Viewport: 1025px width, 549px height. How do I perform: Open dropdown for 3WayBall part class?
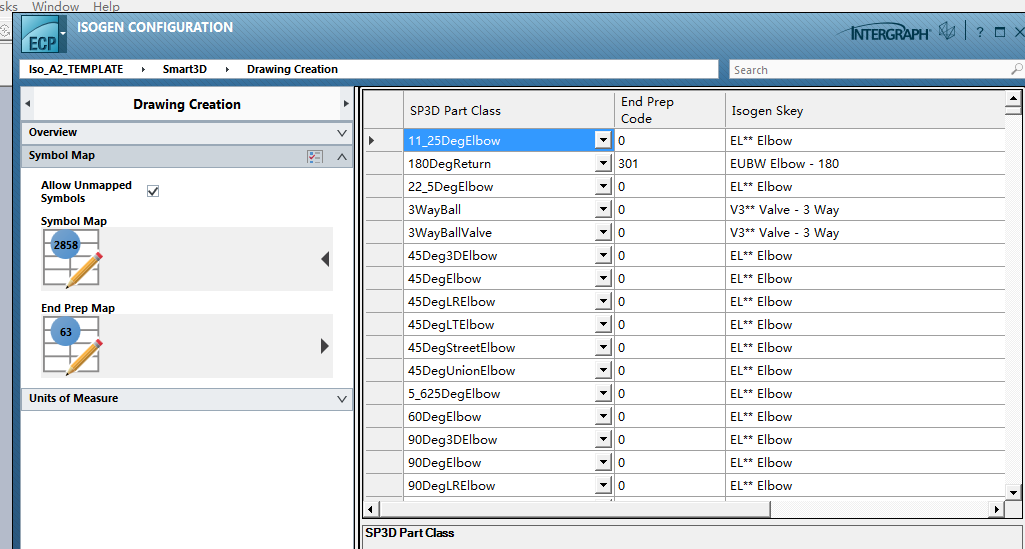pos(603,210)
